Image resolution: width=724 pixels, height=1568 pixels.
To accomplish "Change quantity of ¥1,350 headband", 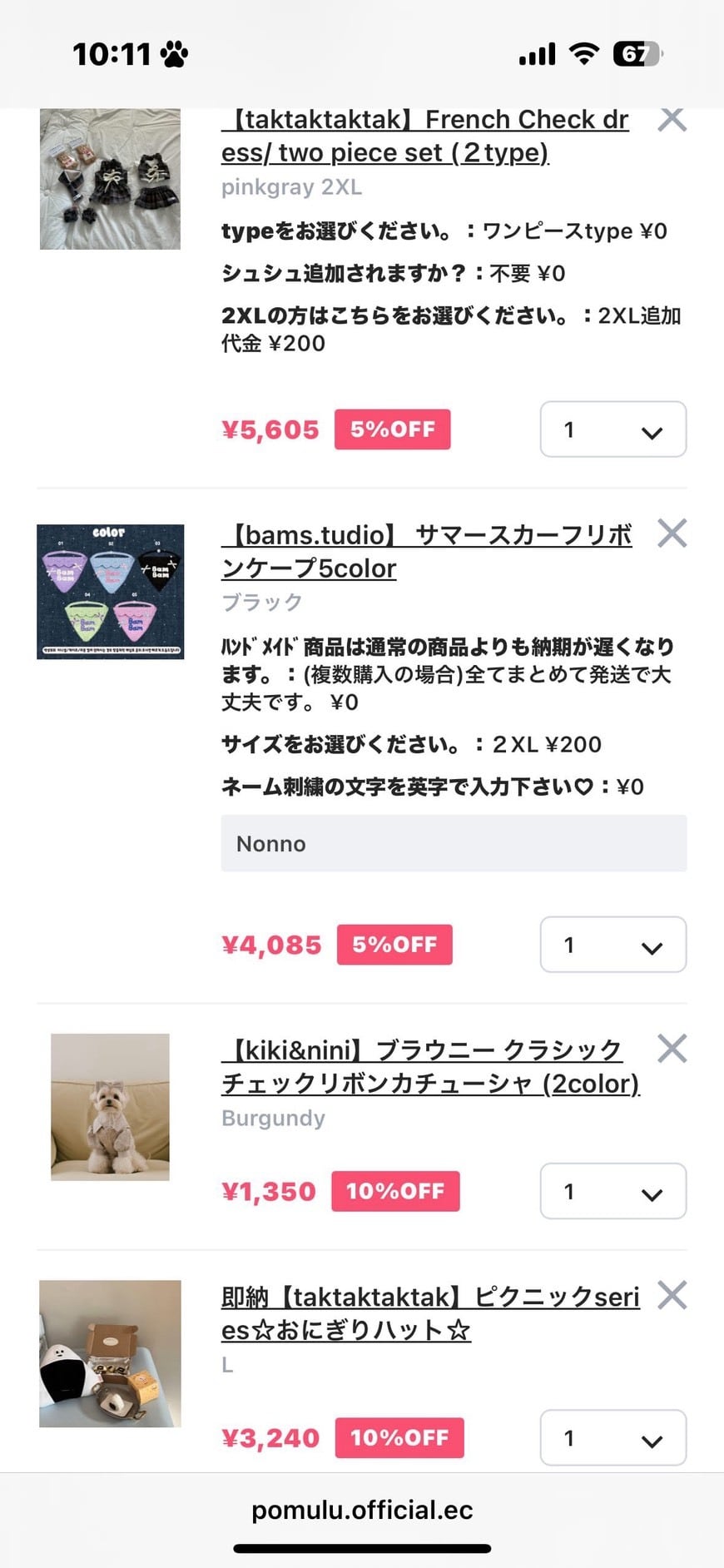I will 613,1191.
